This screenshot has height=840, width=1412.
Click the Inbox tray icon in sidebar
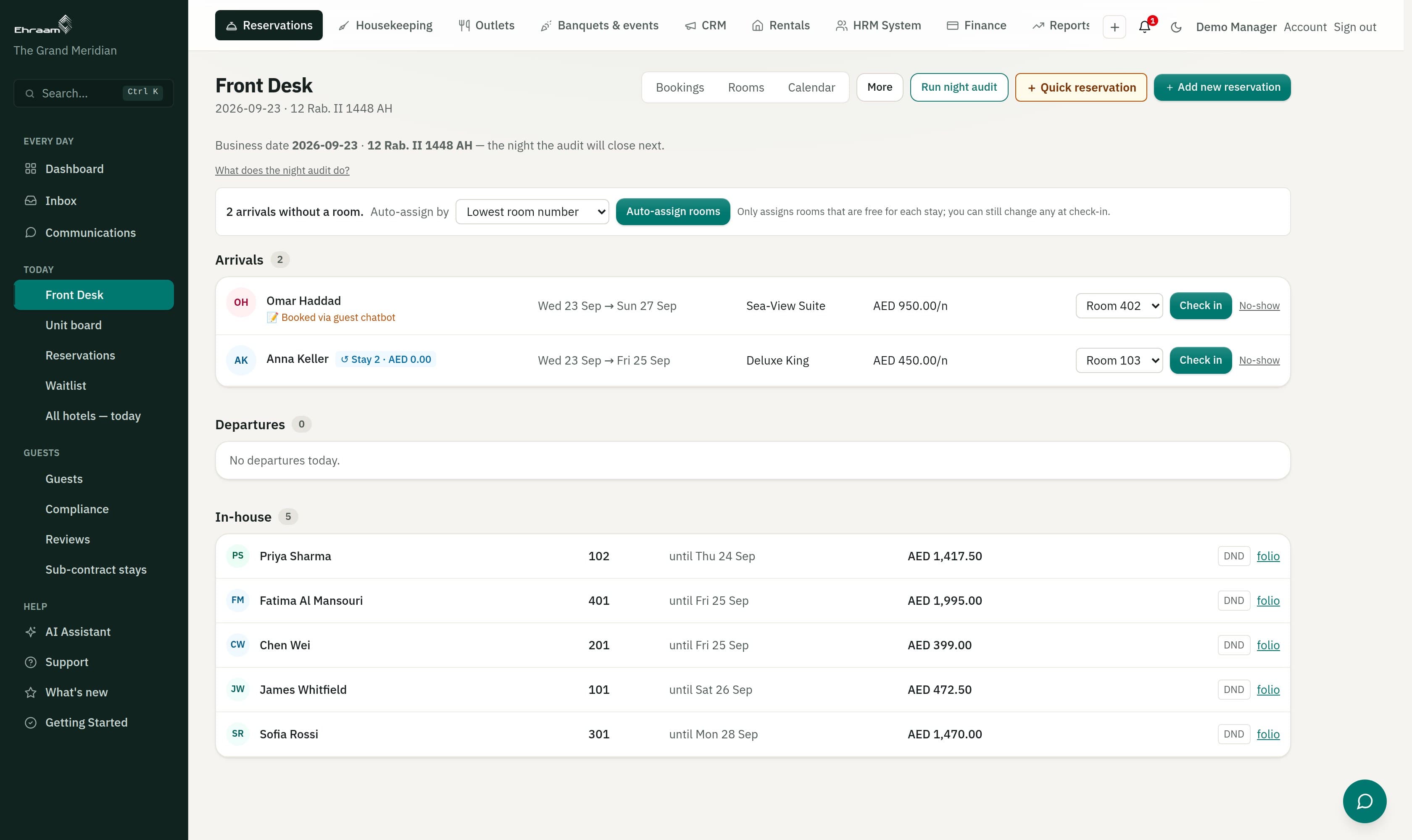pos(31,200)
